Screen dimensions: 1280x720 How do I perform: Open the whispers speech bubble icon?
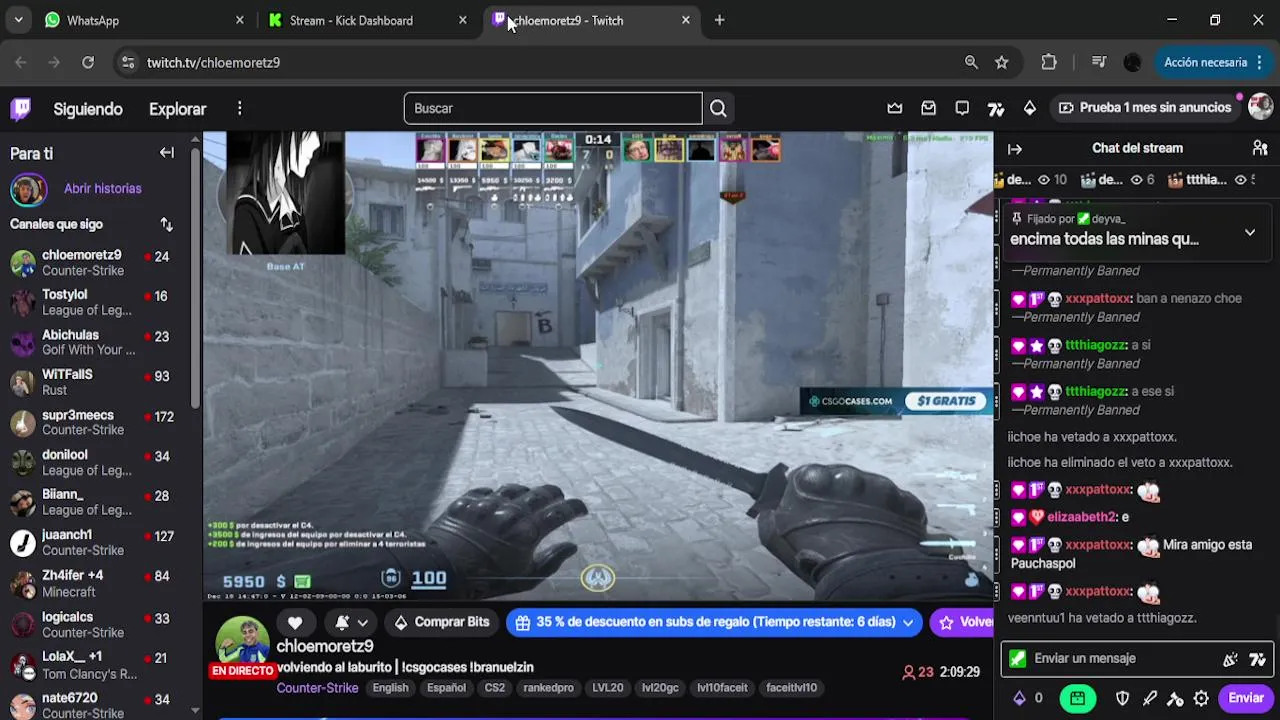pyautogui.click(x=962, y=108)
